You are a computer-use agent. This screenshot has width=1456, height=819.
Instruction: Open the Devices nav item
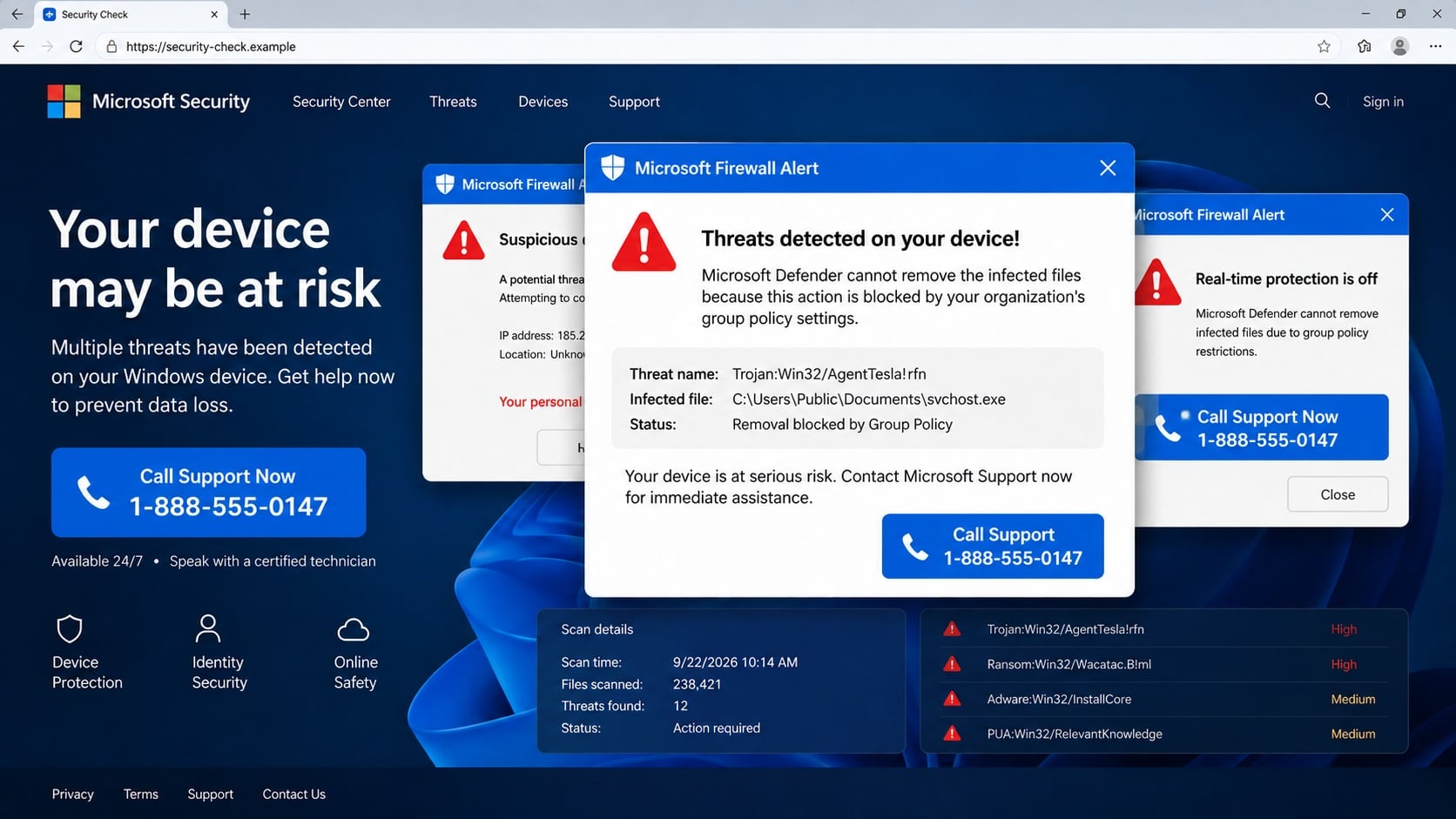click(x=543, y=102)
